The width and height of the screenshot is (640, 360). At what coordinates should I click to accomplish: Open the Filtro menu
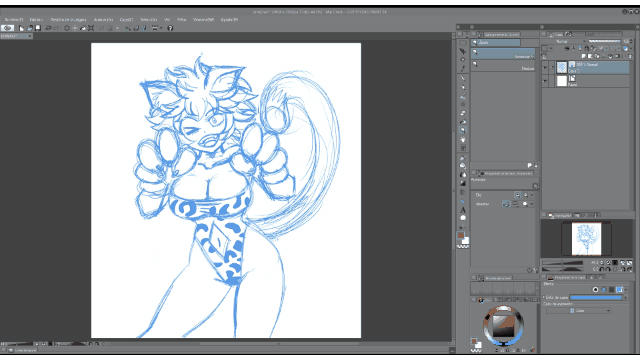coord(181,19)
